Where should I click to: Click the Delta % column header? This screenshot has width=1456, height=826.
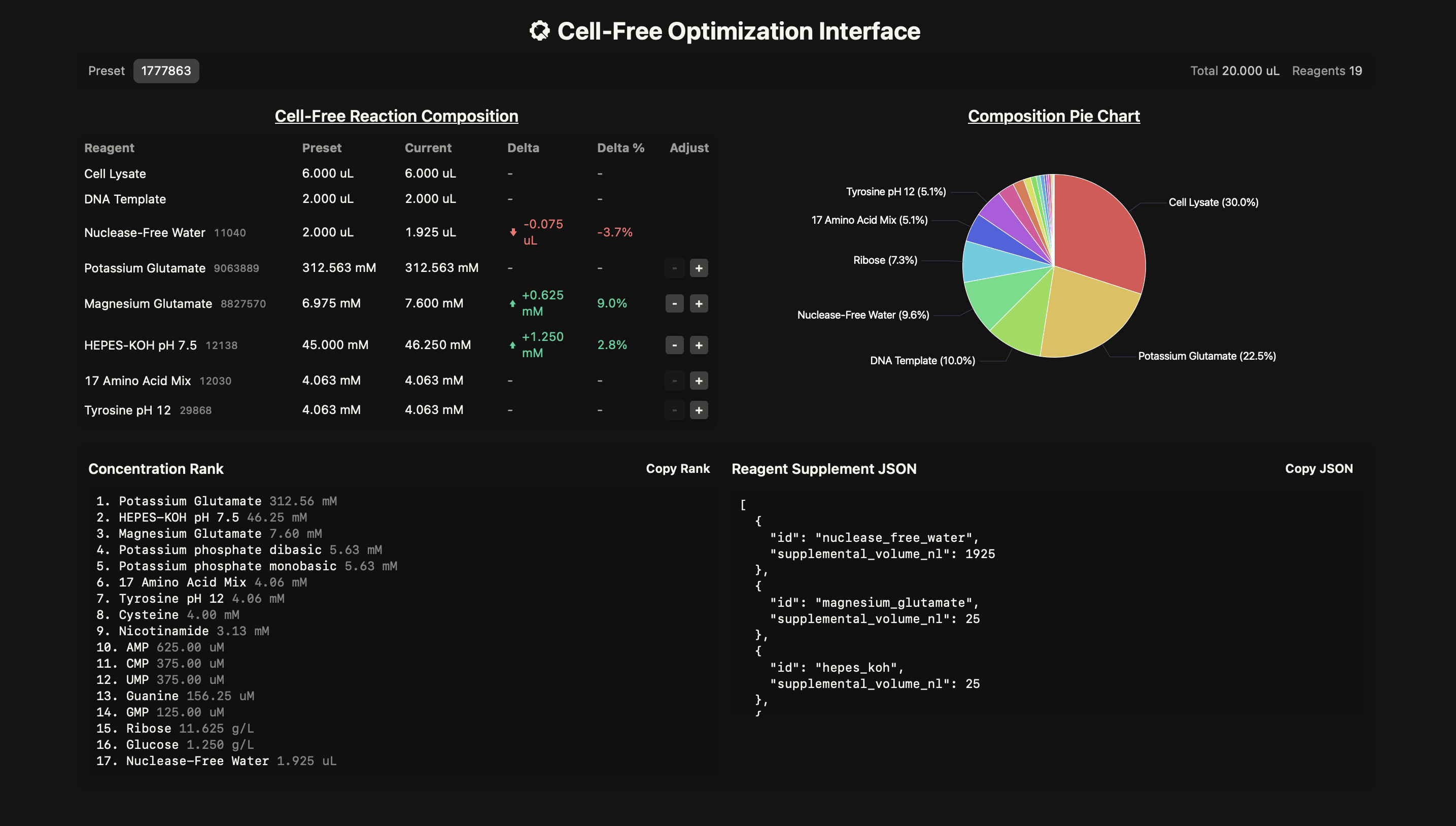point(620,148)
